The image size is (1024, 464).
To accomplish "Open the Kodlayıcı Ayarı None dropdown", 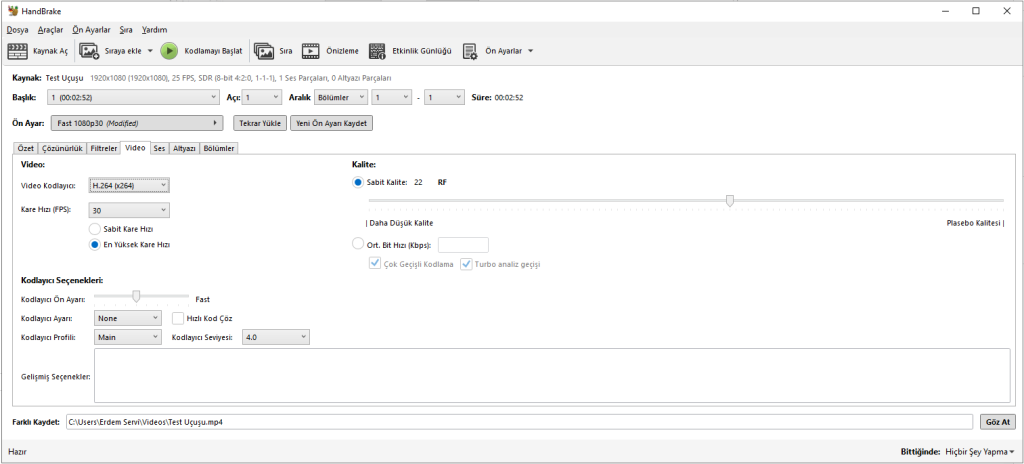I will (127, 318).
